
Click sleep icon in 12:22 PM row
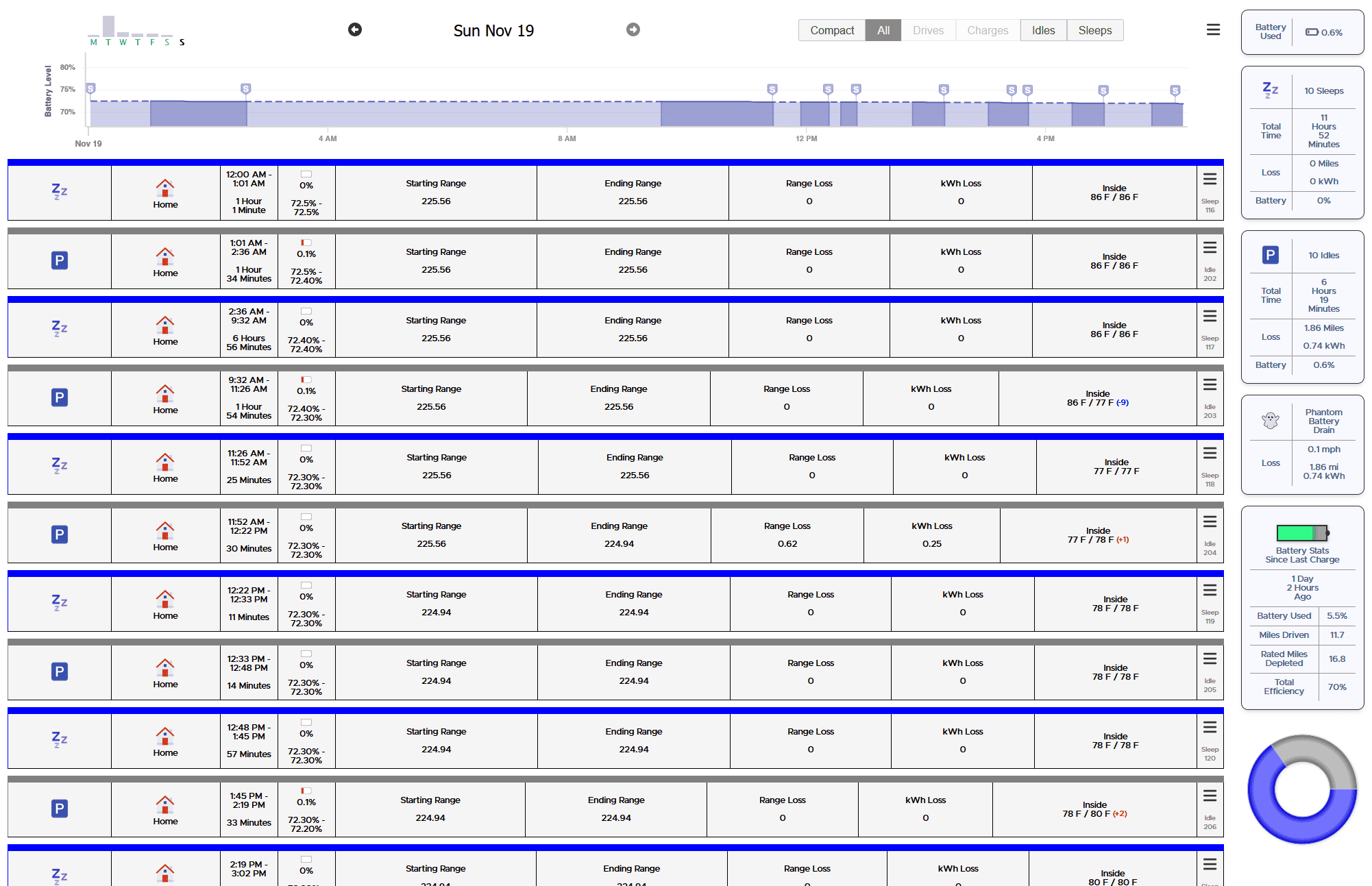coord(60,603)
